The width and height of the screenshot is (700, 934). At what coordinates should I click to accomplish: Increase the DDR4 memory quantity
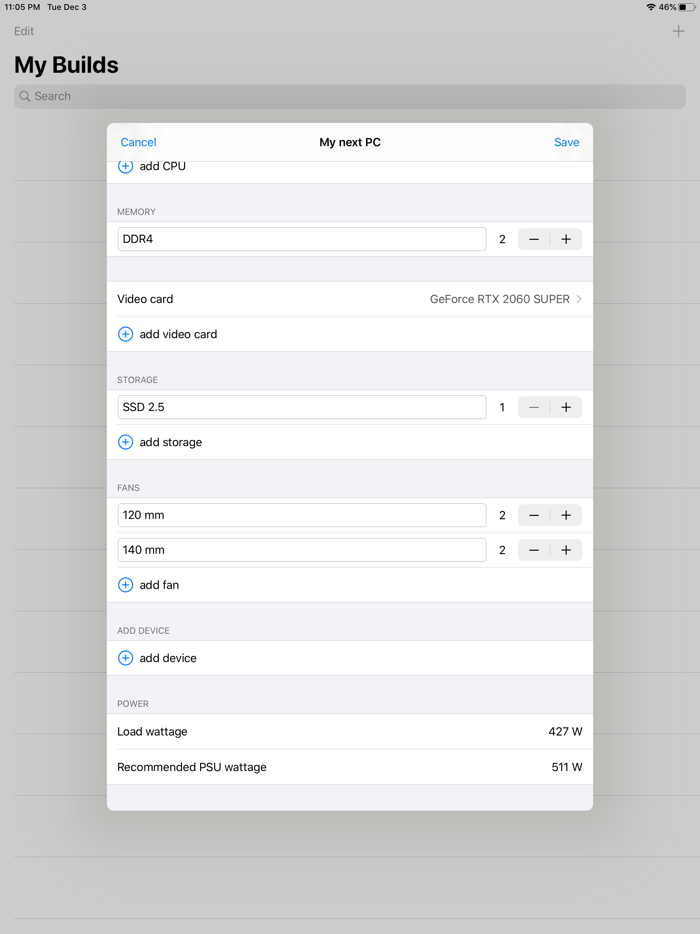point(566,238)
